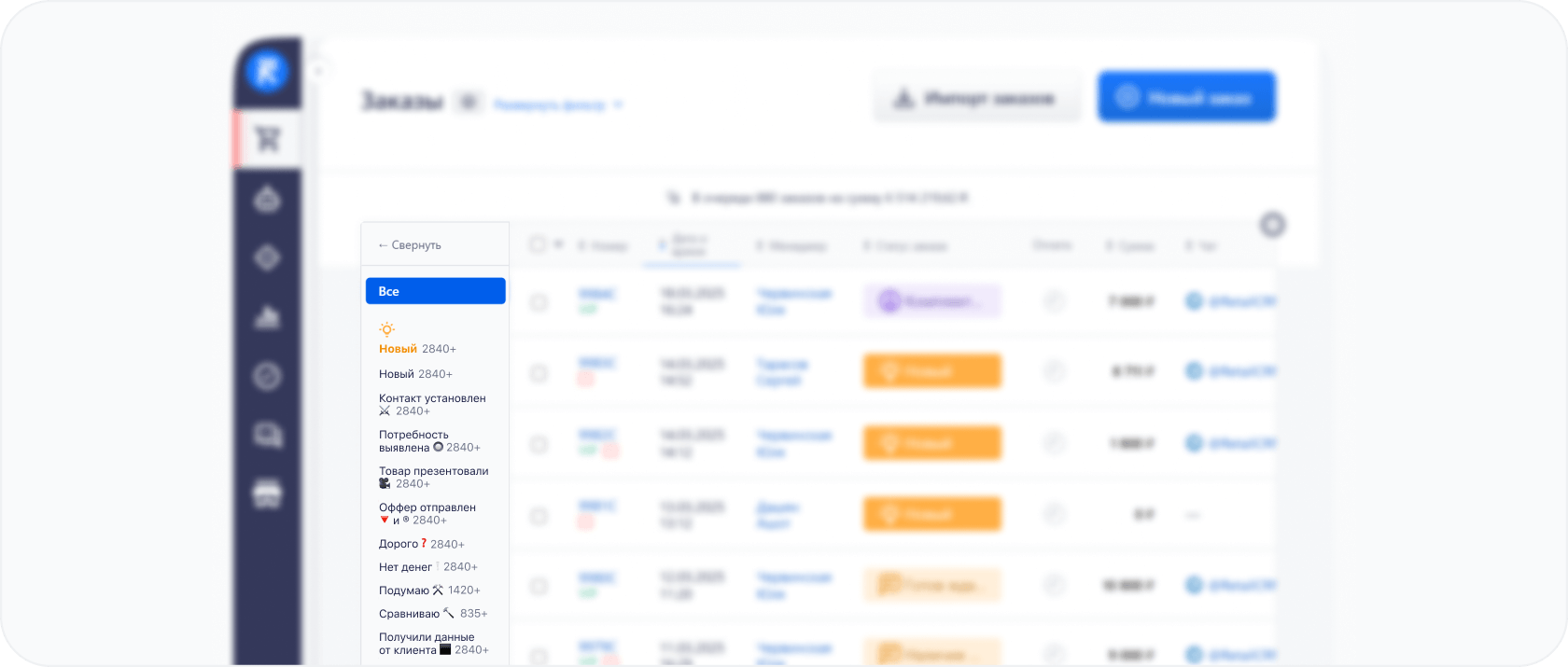The image size is (1568, 667).
Task: Expand the sidebar with the small arrow
Action: (318, 71)
